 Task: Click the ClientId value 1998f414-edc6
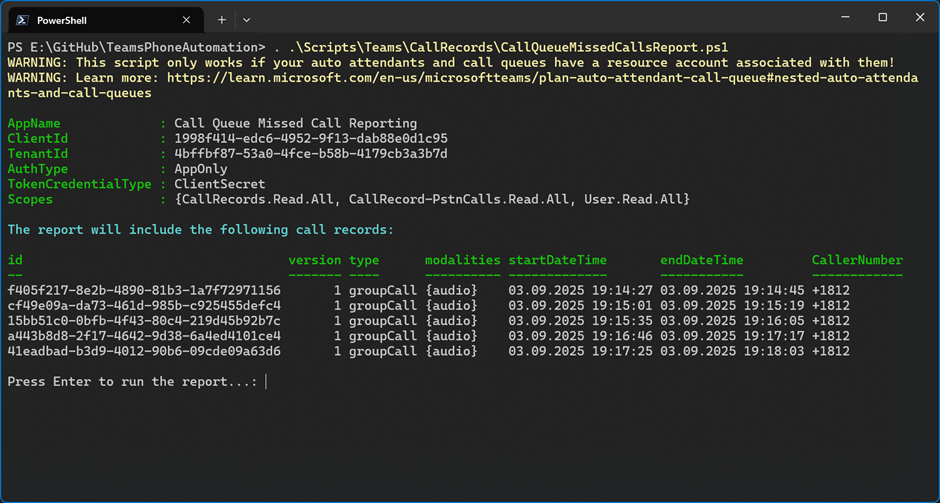(311, 139)
